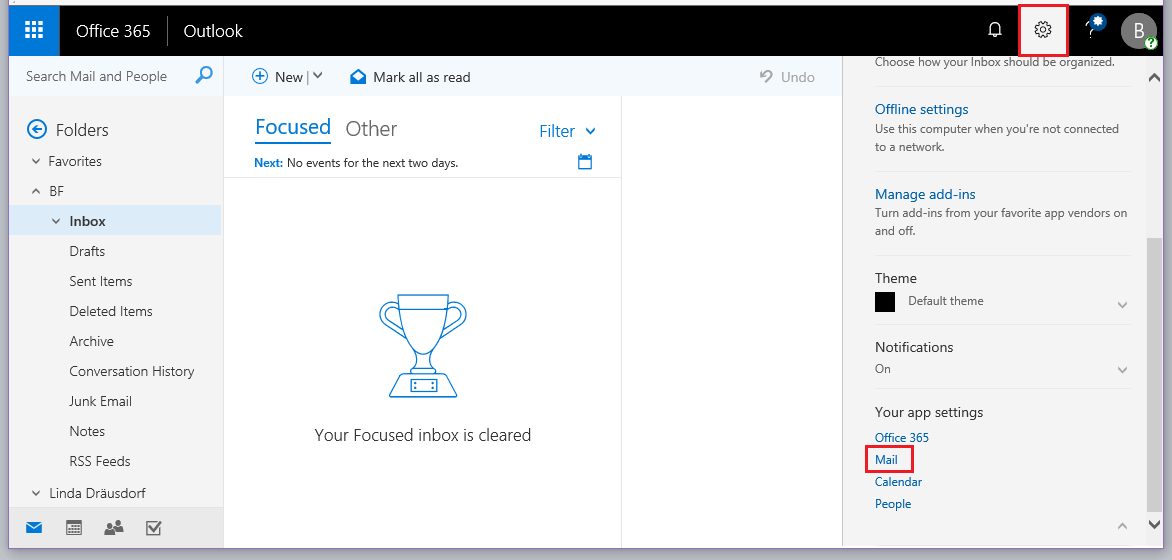The width and height of the screenshot is (1172, 560).
Task: Click the help question mark icon
Action: [1091, 31]
